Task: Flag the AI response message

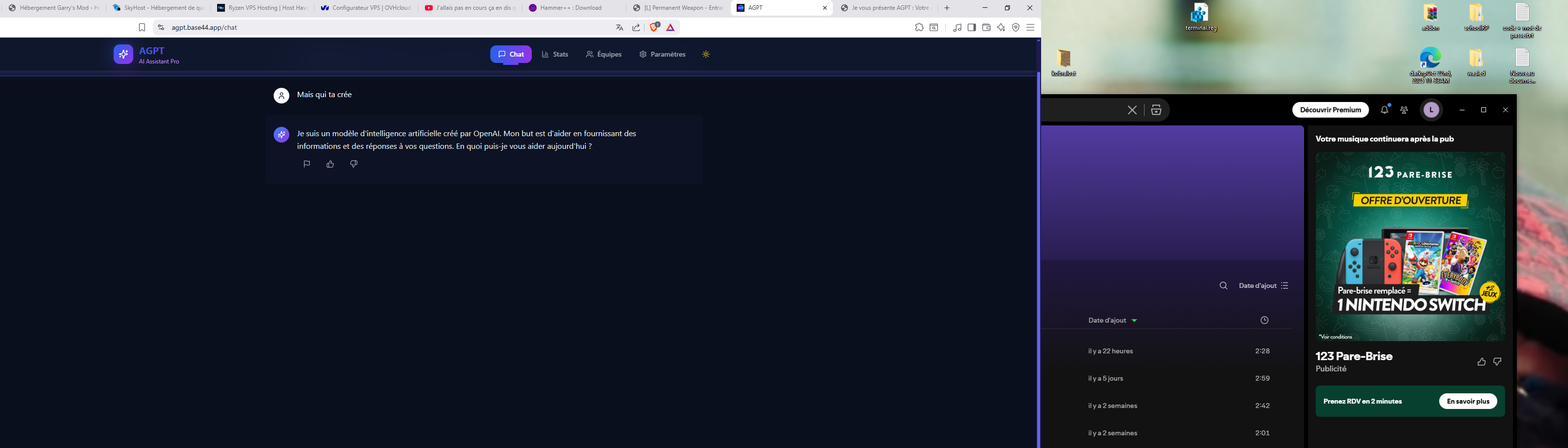Action: 307,164
